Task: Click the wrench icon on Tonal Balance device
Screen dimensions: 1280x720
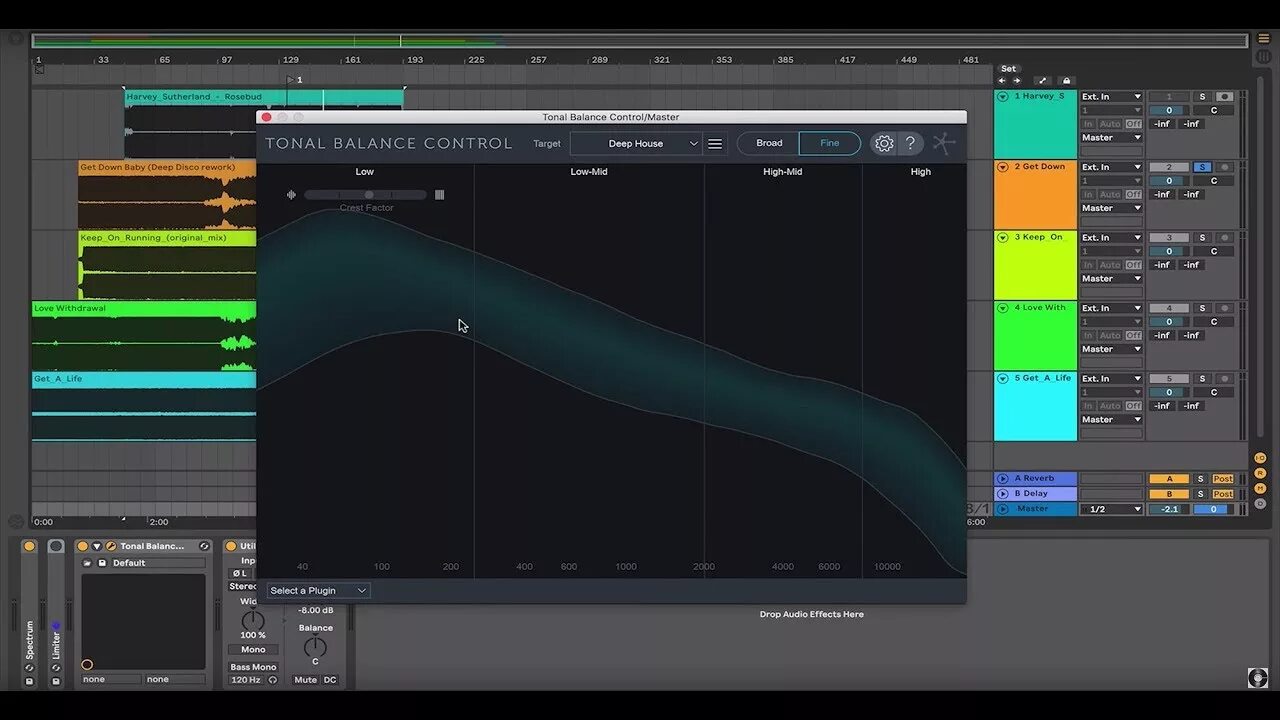Action: 111,546
